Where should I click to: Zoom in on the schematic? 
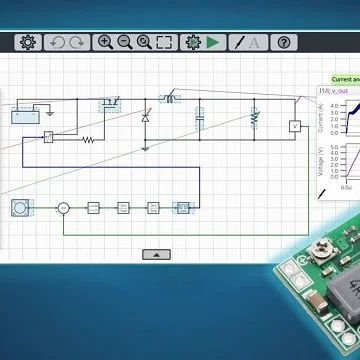point(105,42)
